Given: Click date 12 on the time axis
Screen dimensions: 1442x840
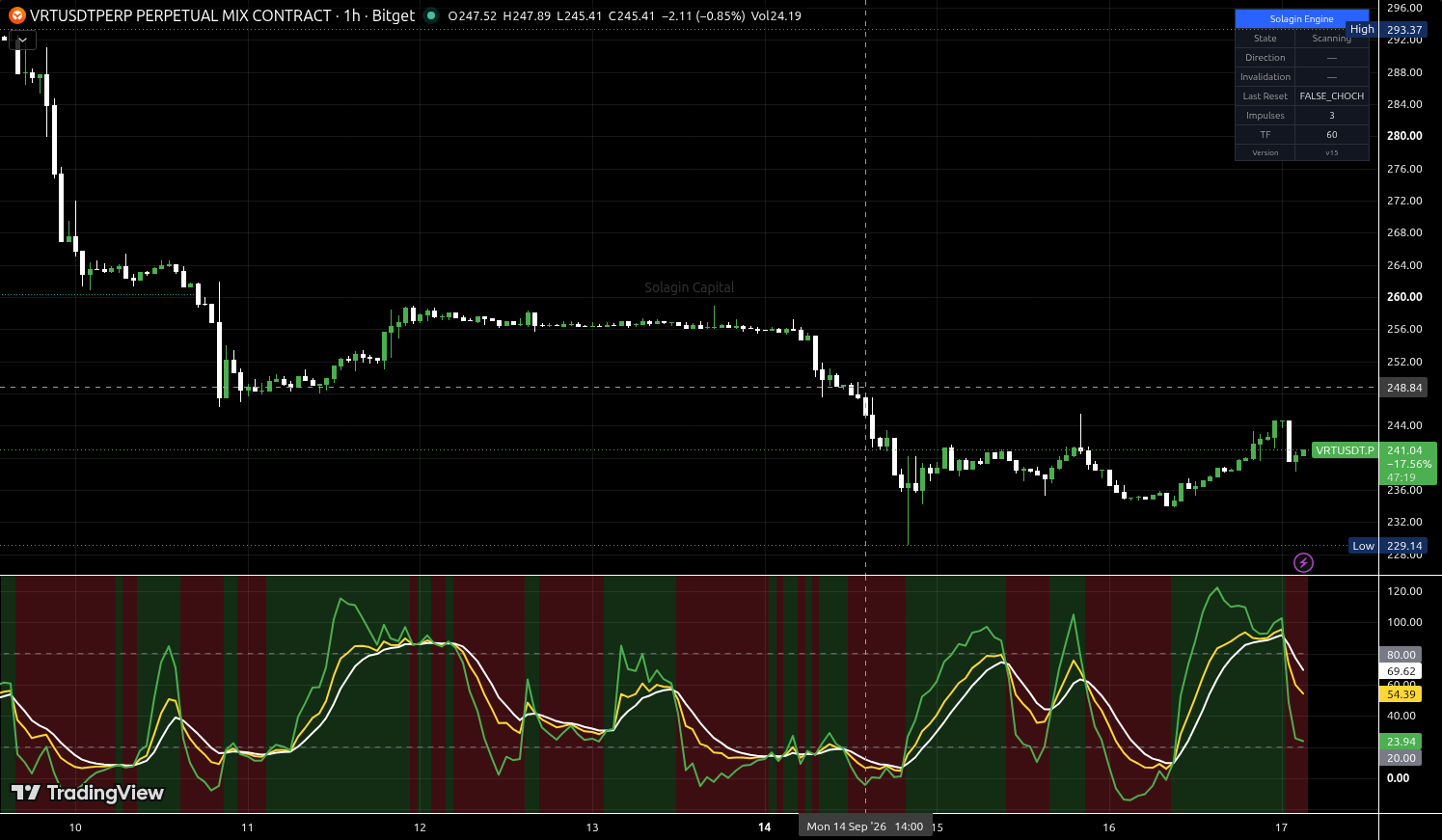Looking at the screenshot, I should (x=420, y=827).
